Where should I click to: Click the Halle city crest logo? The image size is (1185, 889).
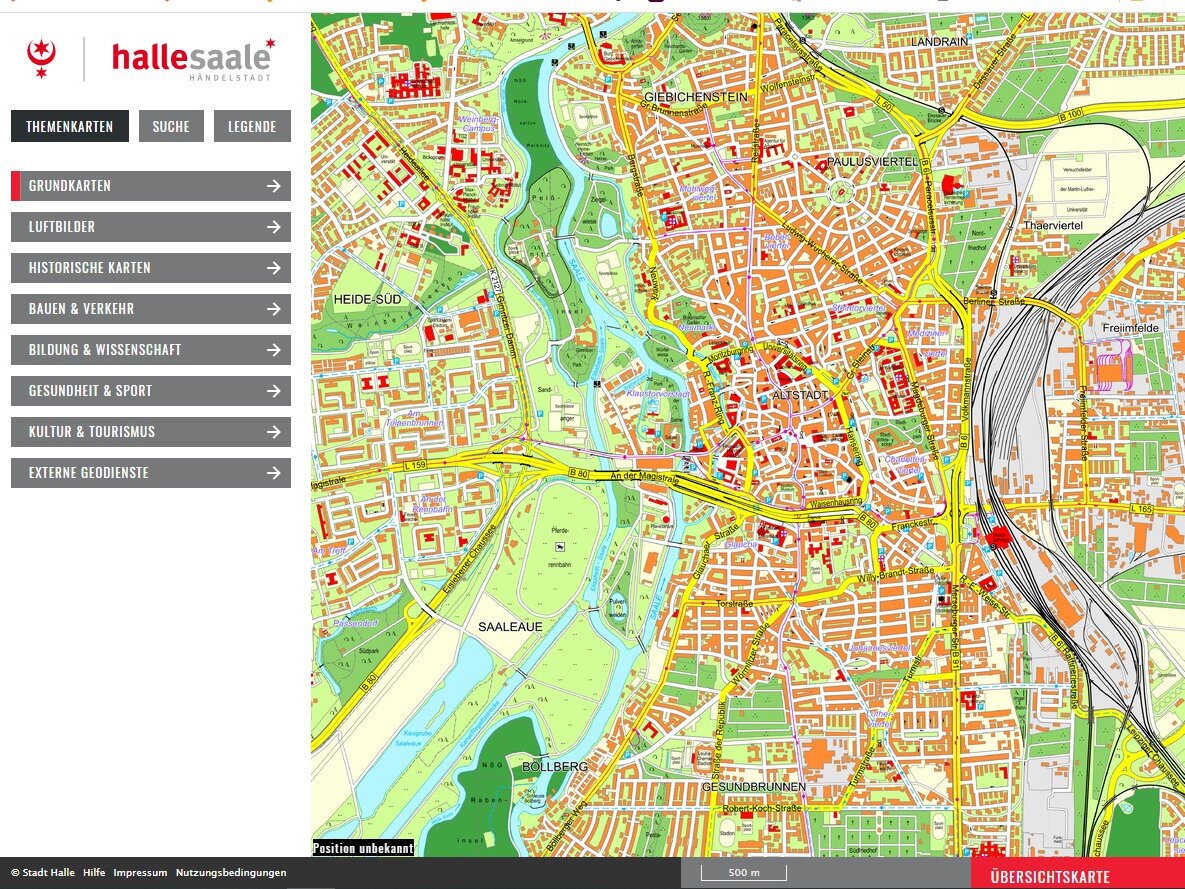pyautogui.click(x=41, y=59)
